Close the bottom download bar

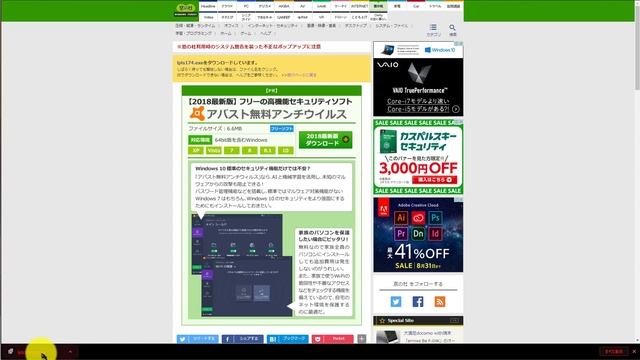click(x=634, y=351)
